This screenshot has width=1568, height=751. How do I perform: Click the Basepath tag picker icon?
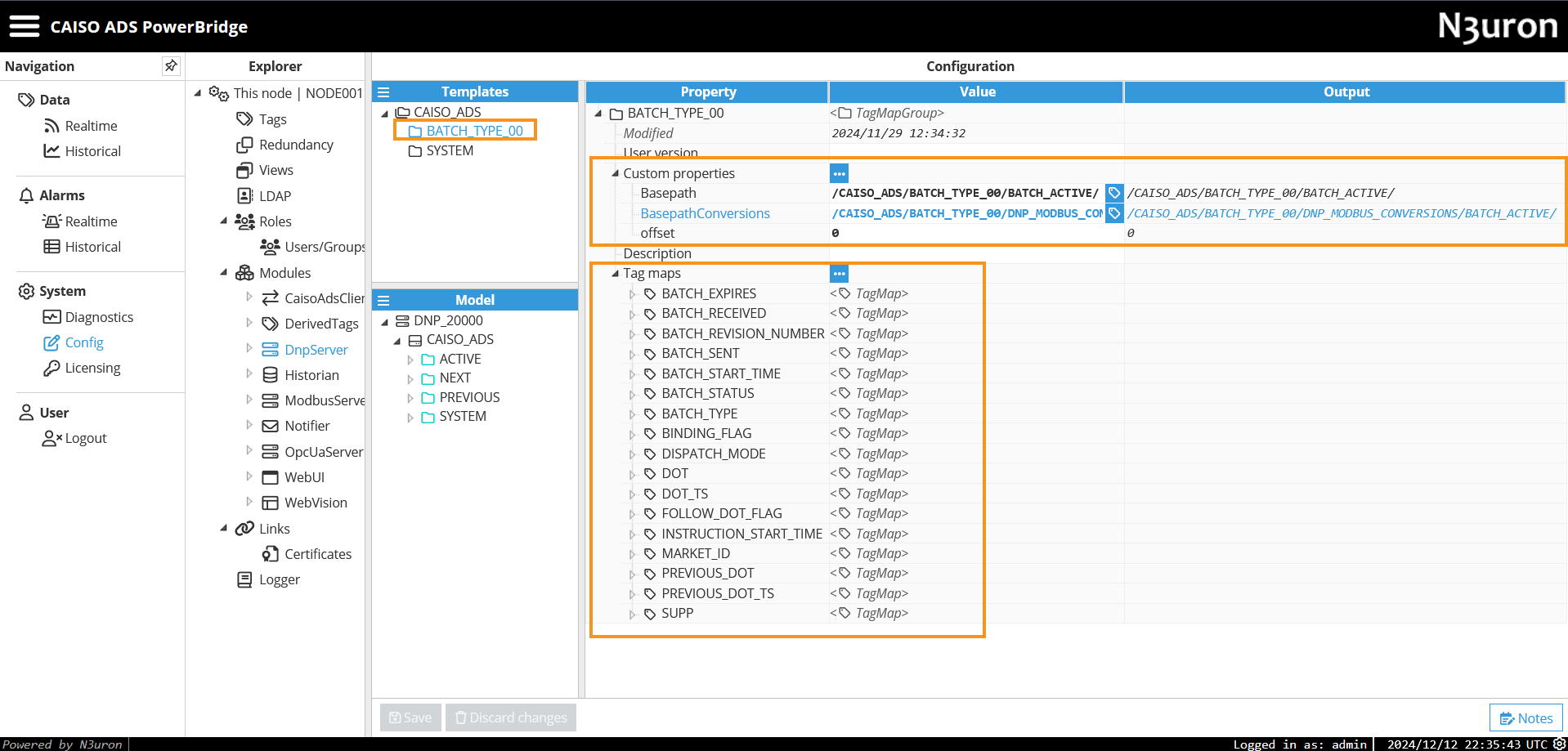pos(1113,193)
